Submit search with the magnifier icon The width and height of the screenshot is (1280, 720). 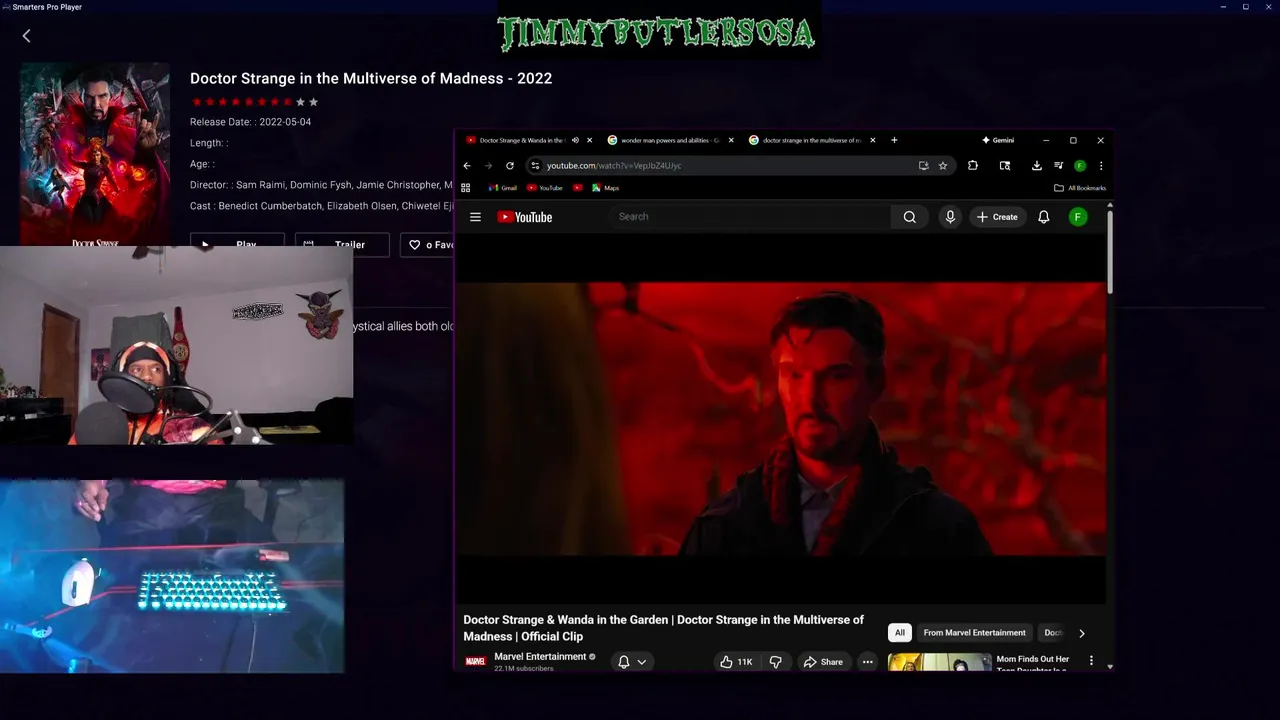tap(909, 217)
